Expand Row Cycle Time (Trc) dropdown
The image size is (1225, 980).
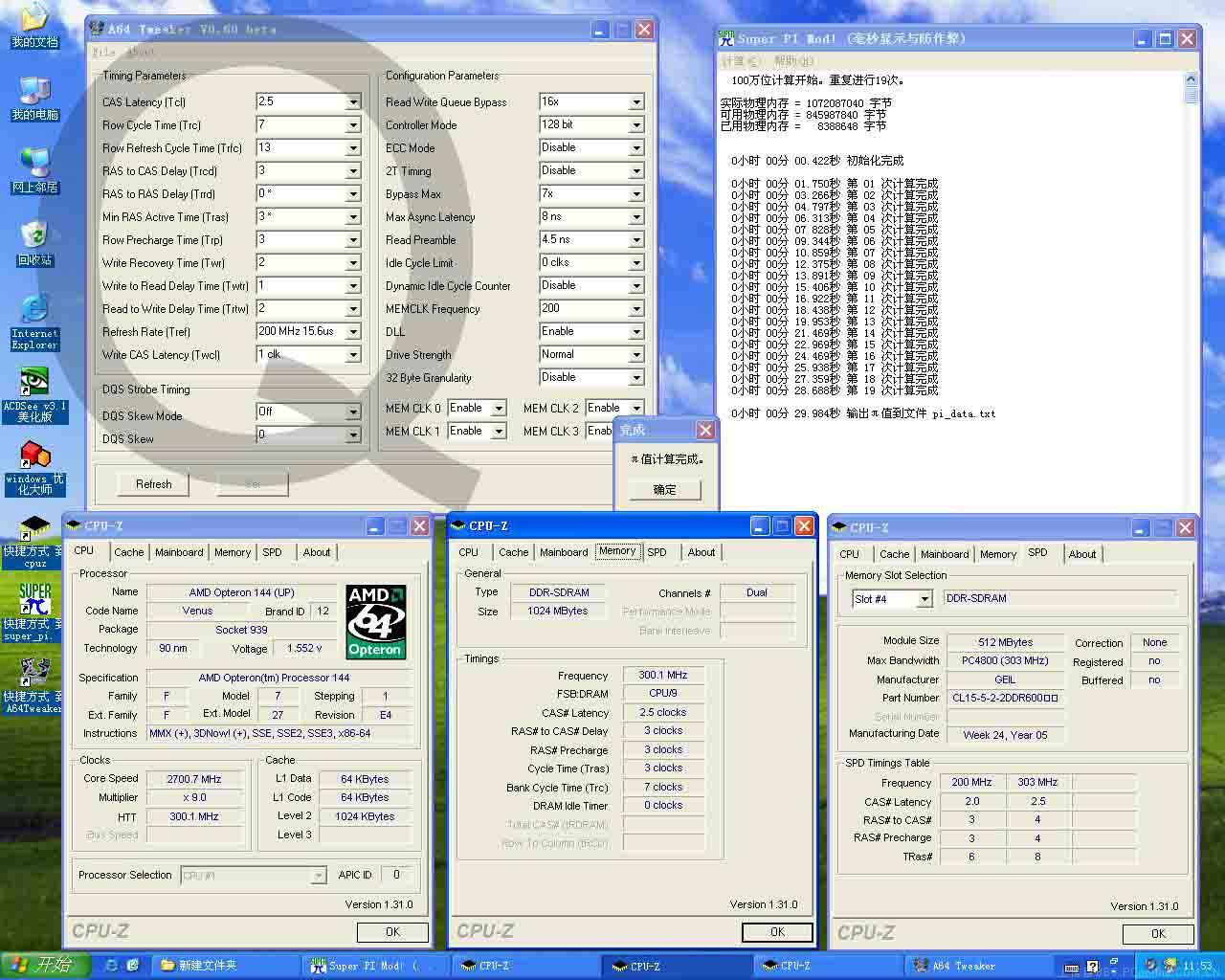coord(353,125)
